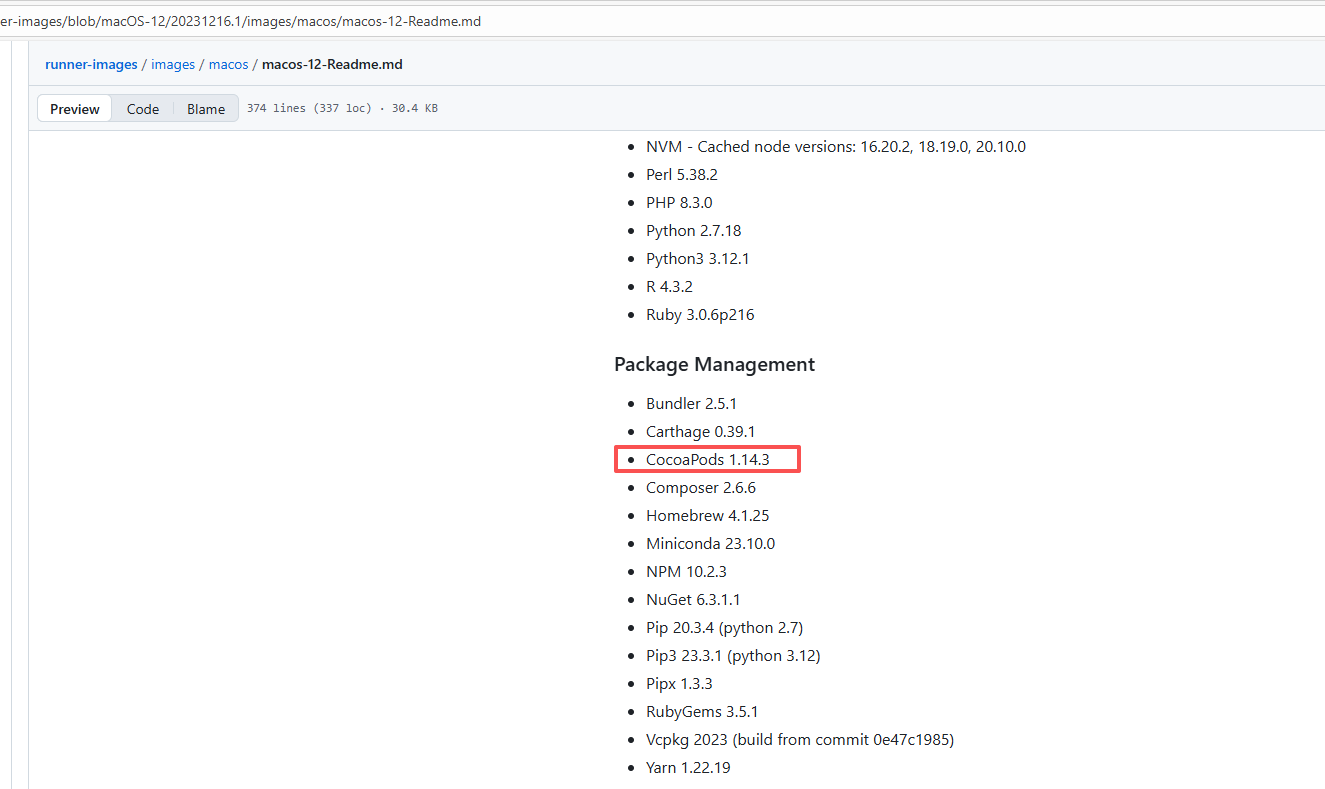Click the highlighted CocoaPods 1.14.3 entry

[707, 460]
